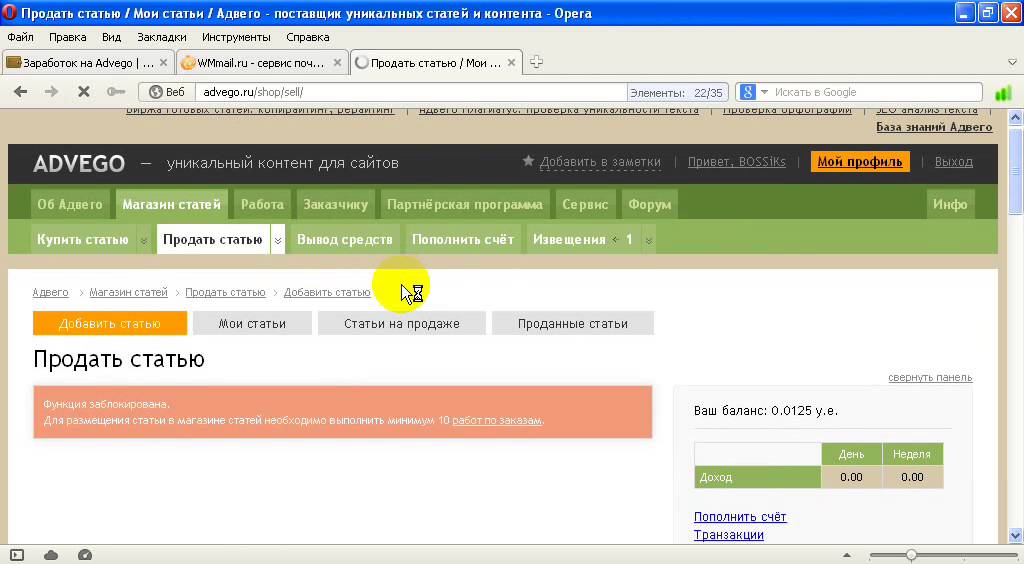
Task: Open Работа section
Action: coord(263,204)
